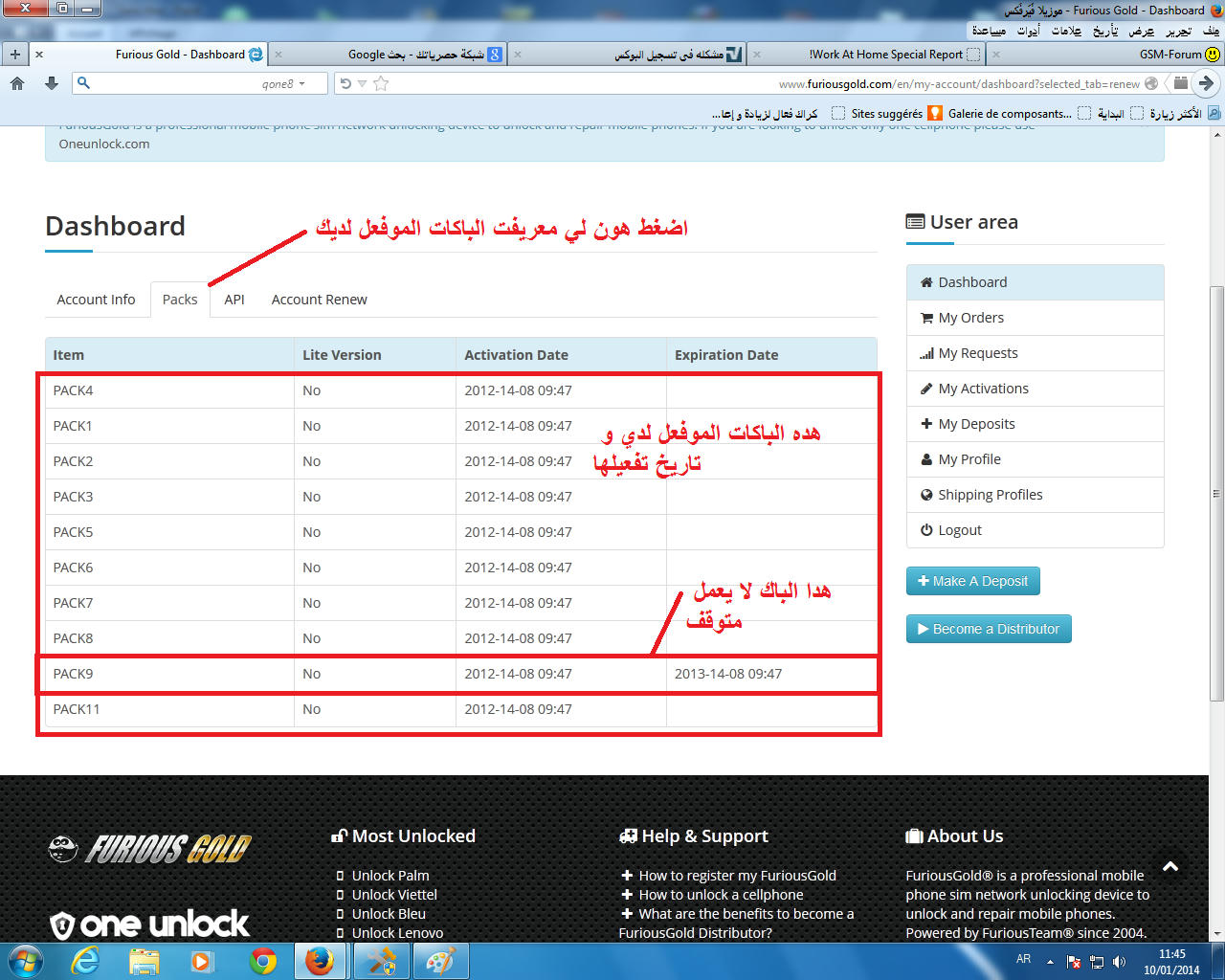
Task: Click the Dashboard home icon in User area
Action: (x=926, y=282)
